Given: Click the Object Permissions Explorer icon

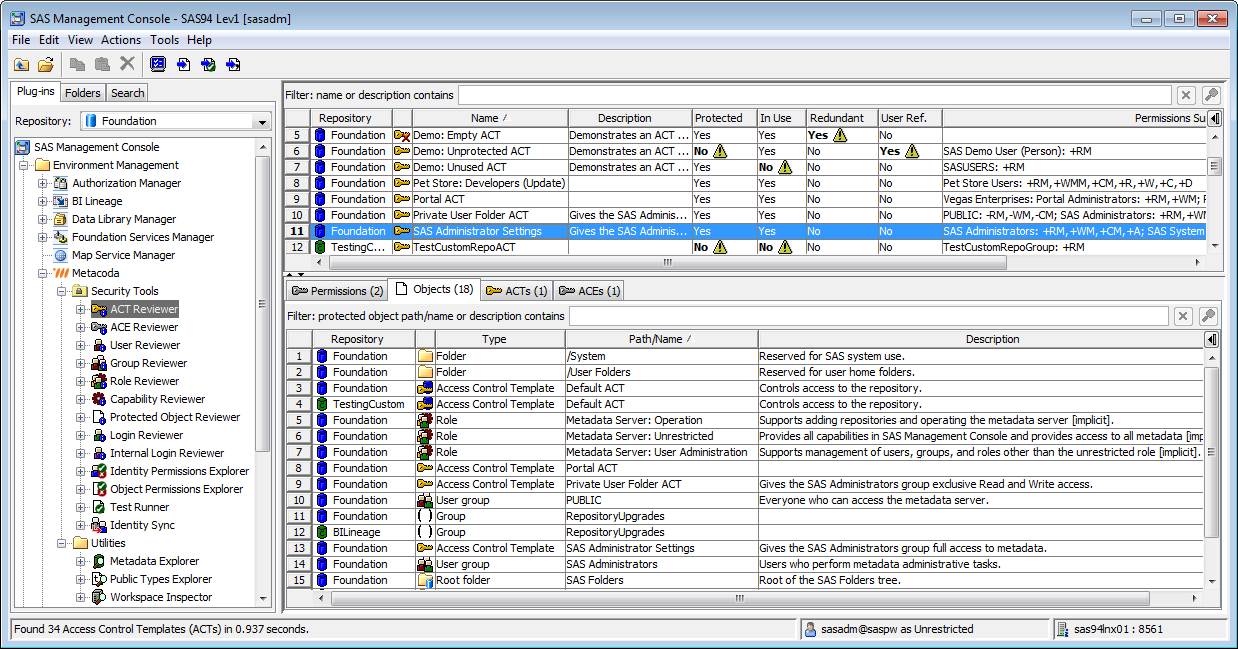Looking at the screenshot, I should click(99, 489).
